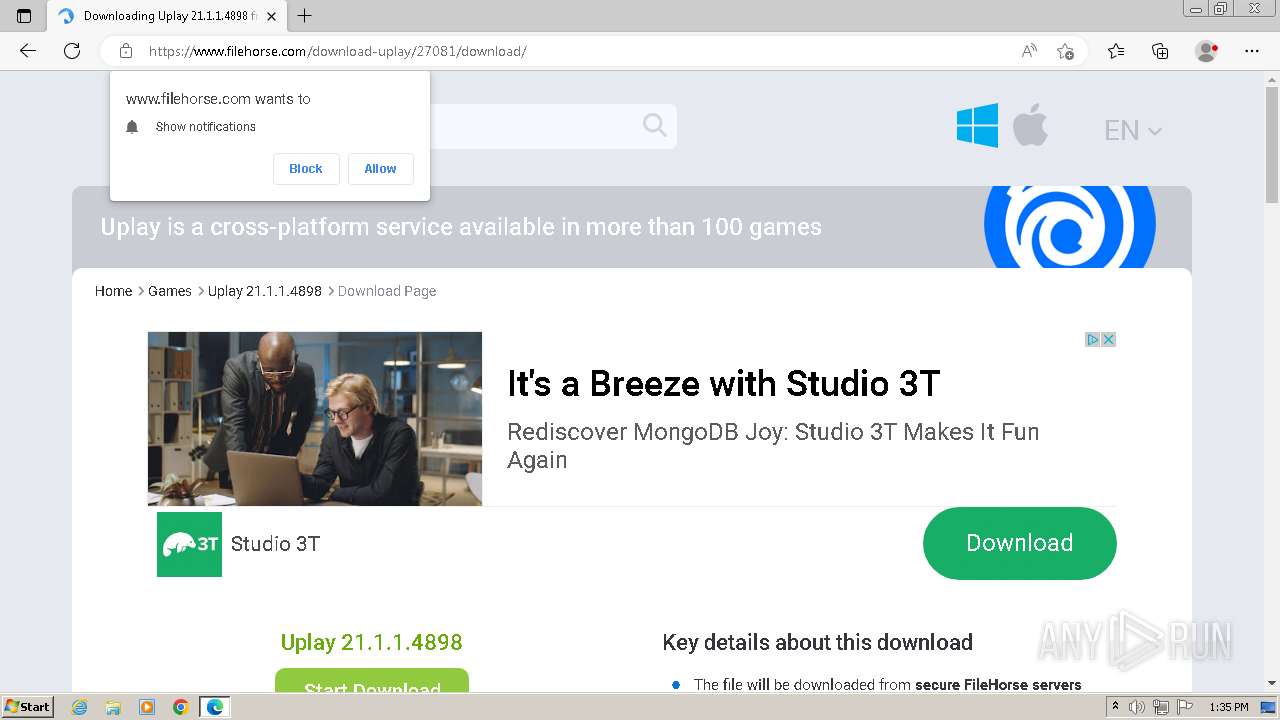The width and height of the screenshot is (1280, 720).
Task: Click the Key details about this download heading
Action: pos(818,642)
